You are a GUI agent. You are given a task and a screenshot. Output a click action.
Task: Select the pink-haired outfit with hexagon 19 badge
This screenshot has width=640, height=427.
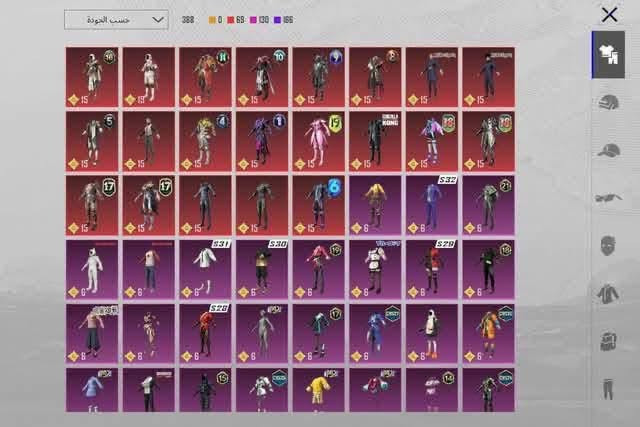[x=318, y=269]
